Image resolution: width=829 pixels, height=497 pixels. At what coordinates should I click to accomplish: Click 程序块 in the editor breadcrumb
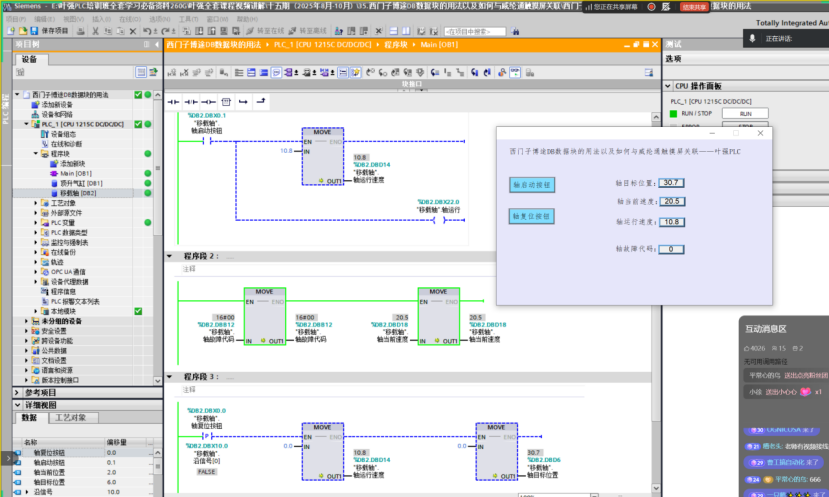coord(395,44)
